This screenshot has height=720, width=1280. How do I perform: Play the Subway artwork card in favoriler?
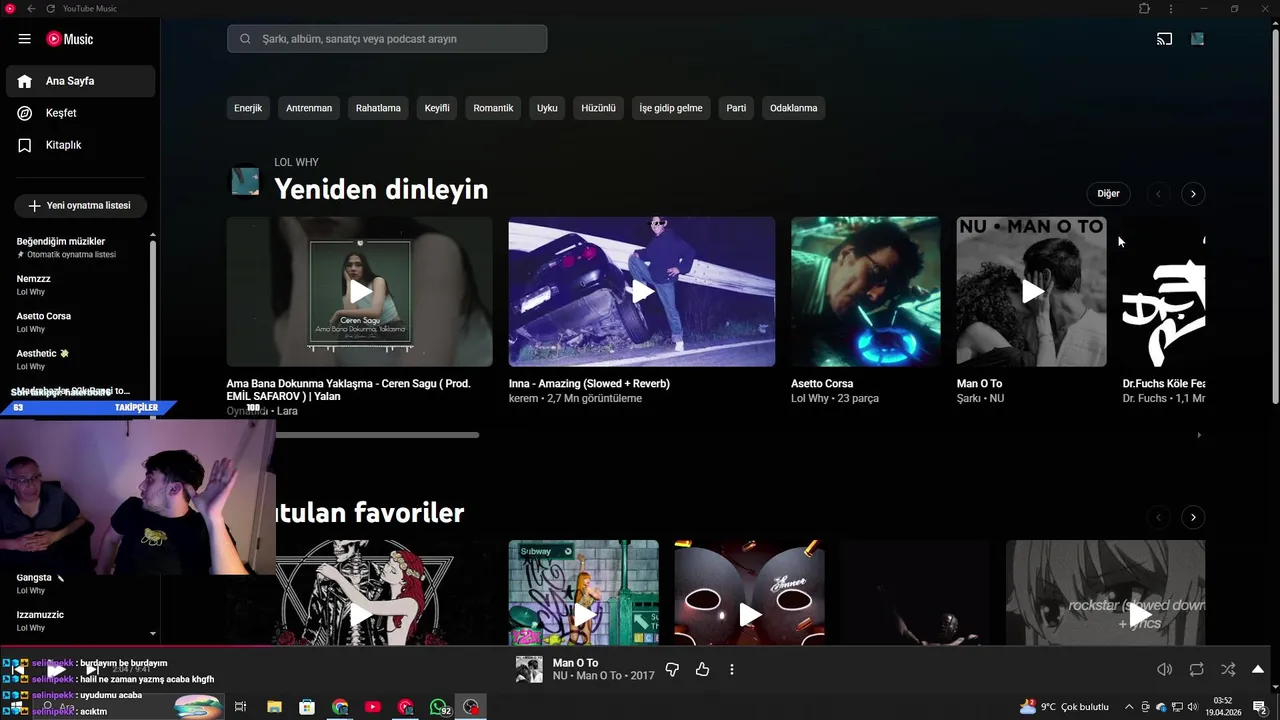[584, 592]
